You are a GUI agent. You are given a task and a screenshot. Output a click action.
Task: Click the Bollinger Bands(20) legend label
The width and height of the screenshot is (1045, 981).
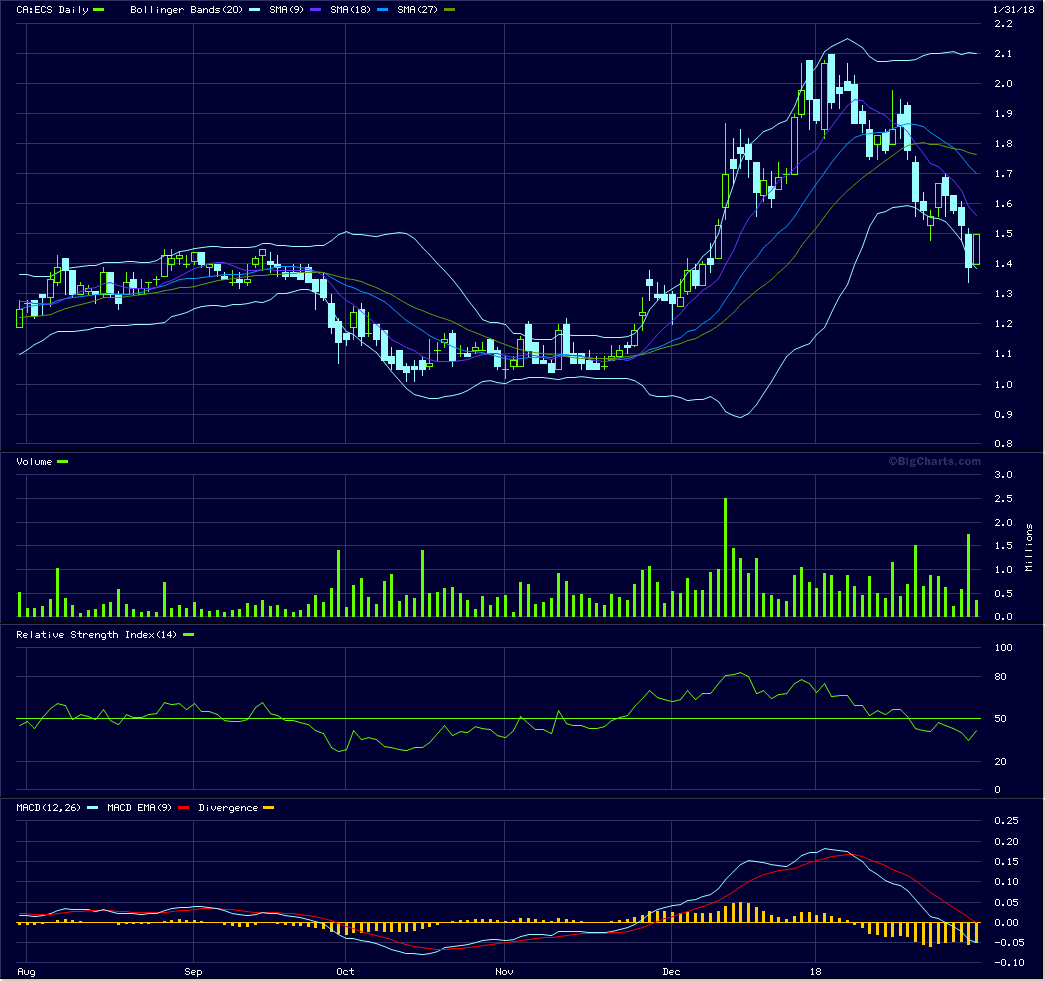coord(179,10)
